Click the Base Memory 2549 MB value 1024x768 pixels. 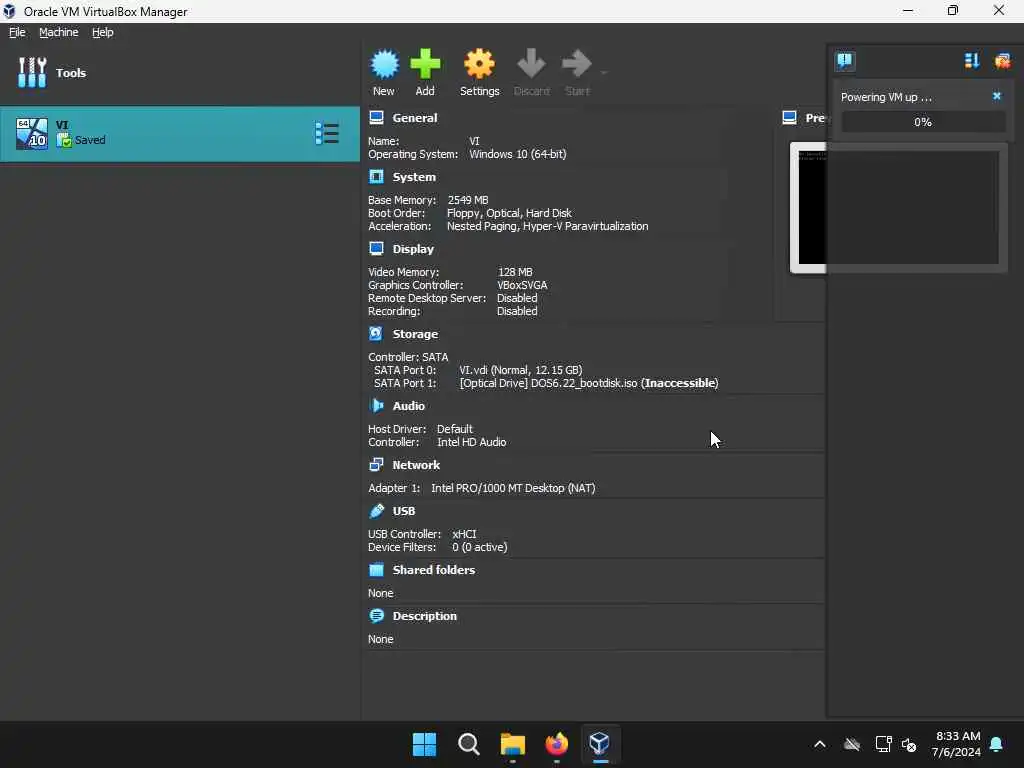tap(468, 200)
